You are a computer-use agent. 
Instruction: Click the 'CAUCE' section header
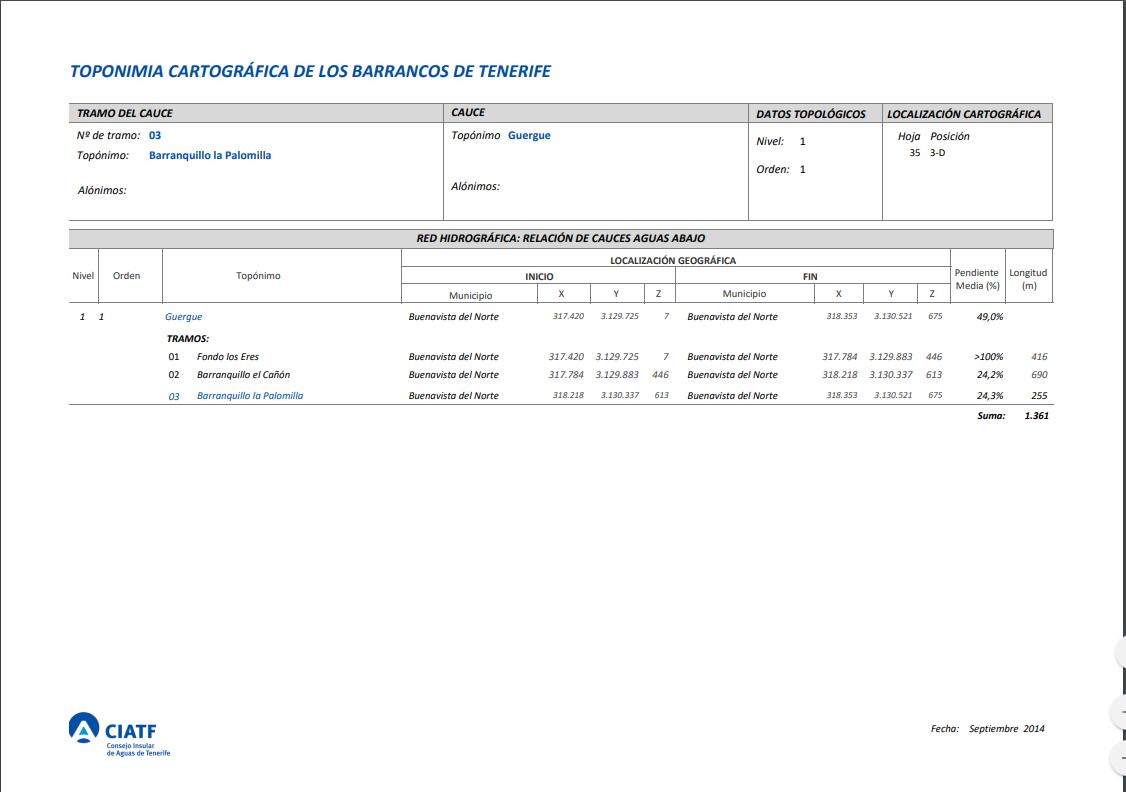(468, 113)
